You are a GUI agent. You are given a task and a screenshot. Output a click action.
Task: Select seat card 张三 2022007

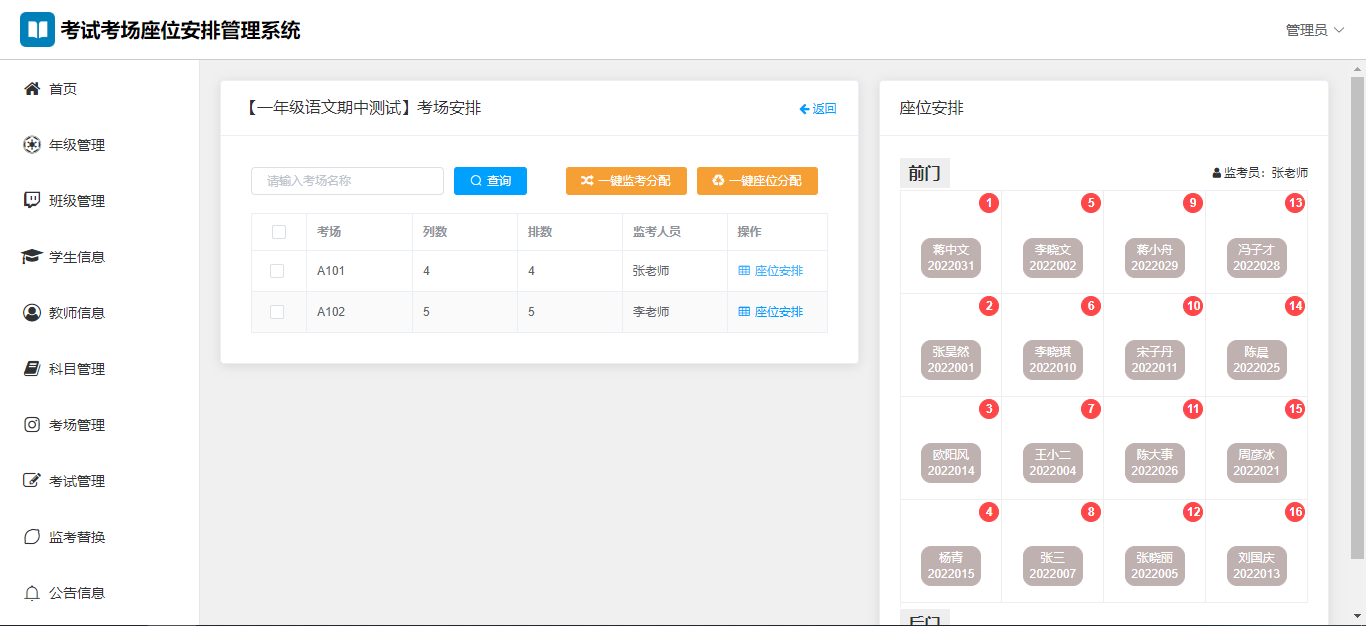(1053, 566)
